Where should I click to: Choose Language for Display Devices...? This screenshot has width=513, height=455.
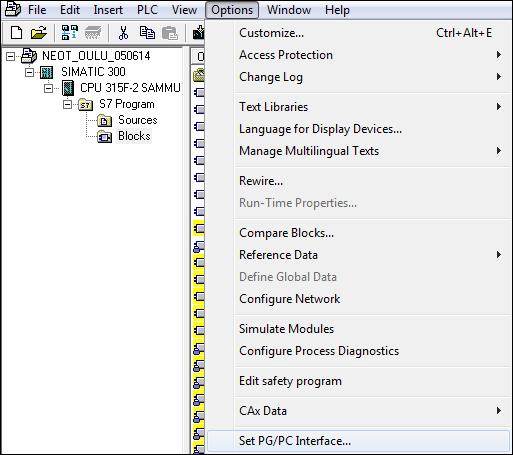(x=358, y=129)
